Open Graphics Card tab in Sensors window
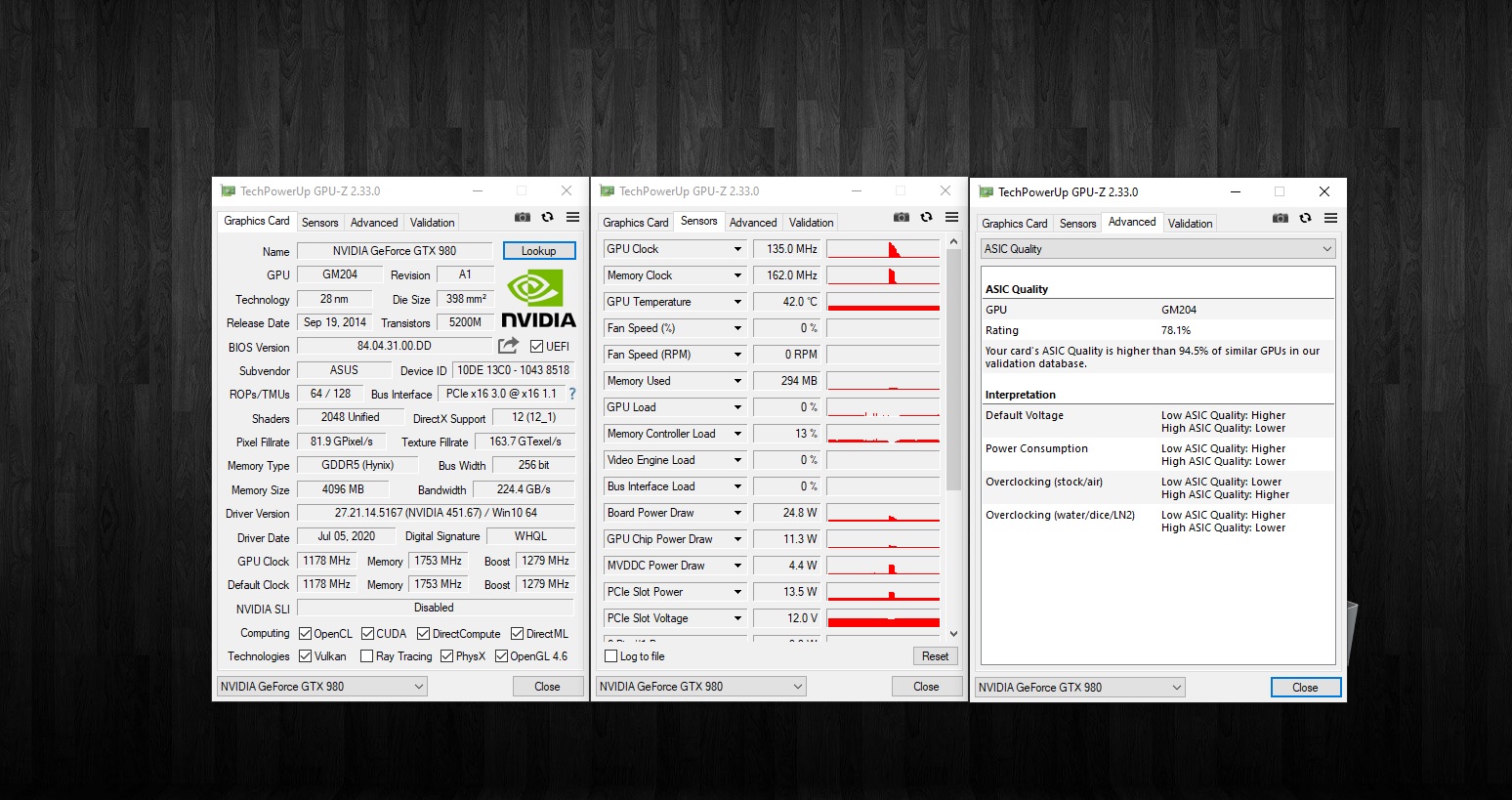The height and width of the screenshot is (800, 1512). 636,223
